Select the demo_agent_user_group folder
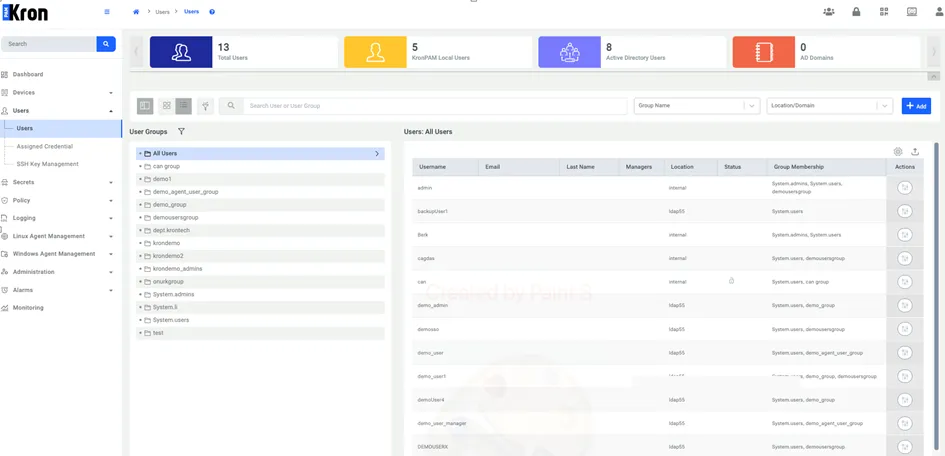 [260, 192]
